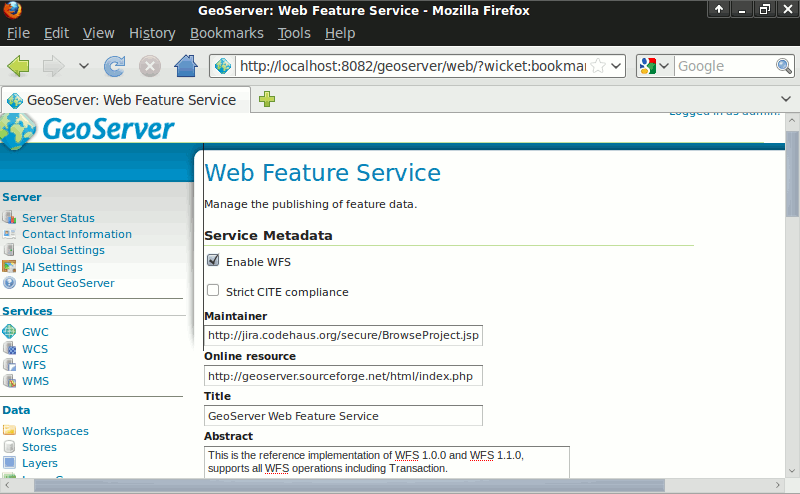Screen dimensions: 800x494
Task: Open the WMS link
Action: 35,381
